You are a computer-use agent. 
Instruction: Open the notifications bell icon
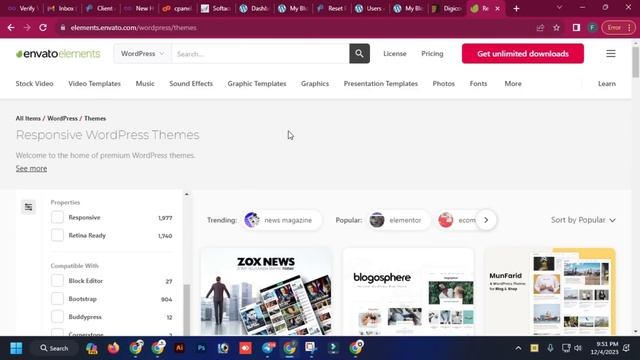coord(627,348)
